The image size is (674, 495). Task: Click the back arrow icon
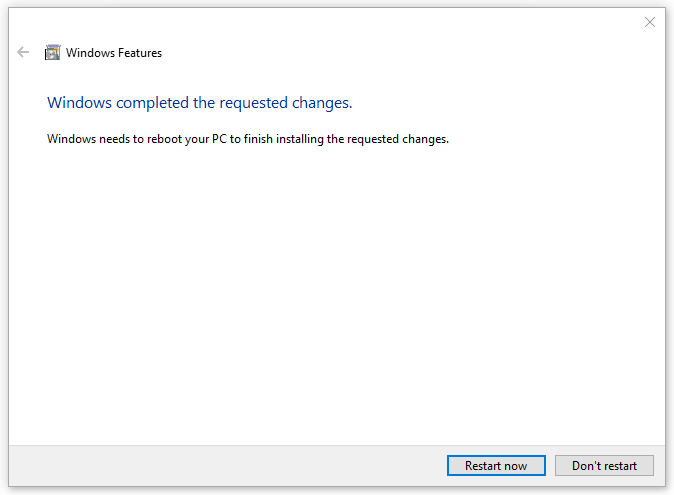[x=23, y=52]
